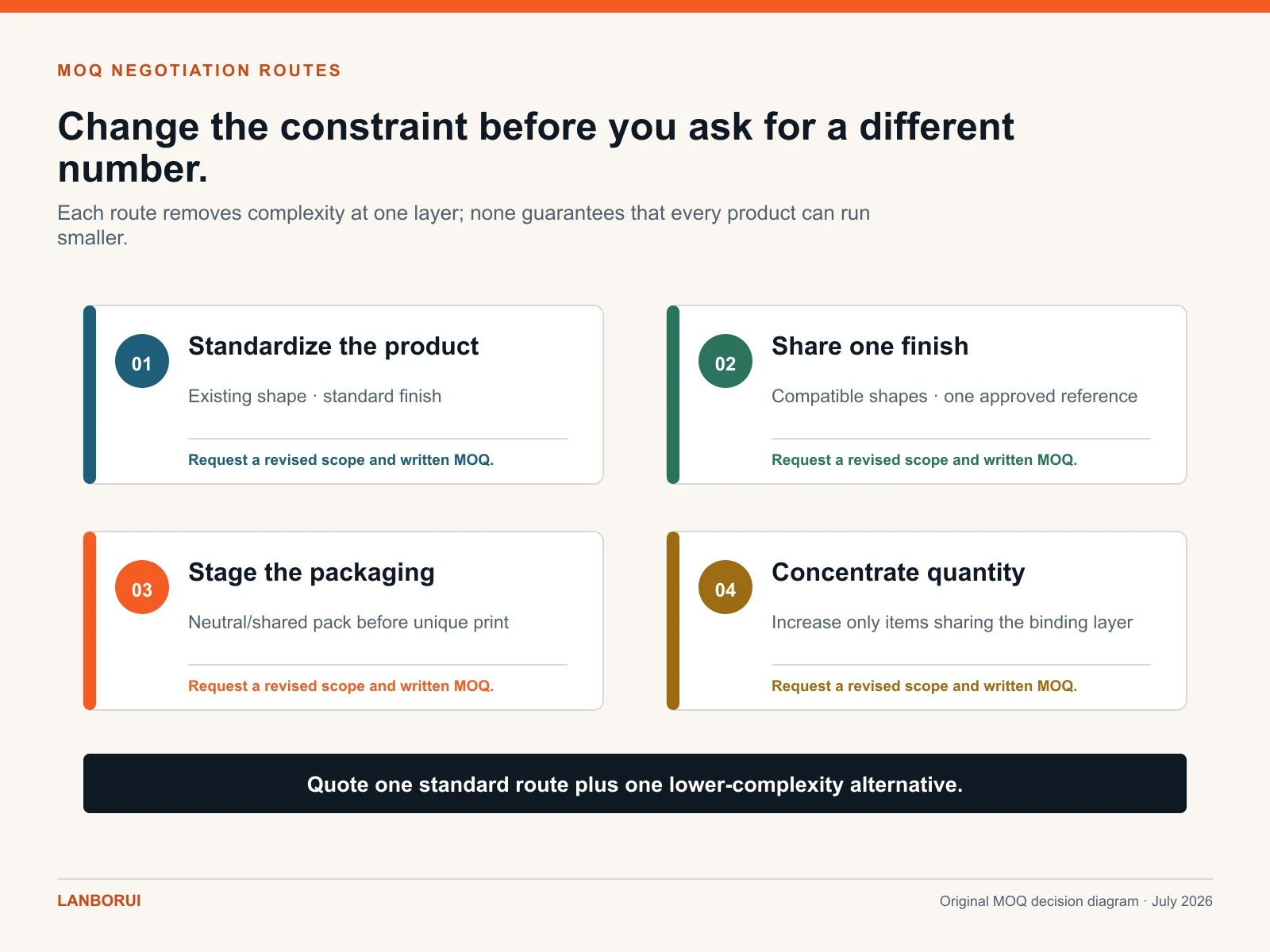Click 'Increase only items sharing the binding layer'
Viewport: 1270px width, 952px height.
pos(952,622)
